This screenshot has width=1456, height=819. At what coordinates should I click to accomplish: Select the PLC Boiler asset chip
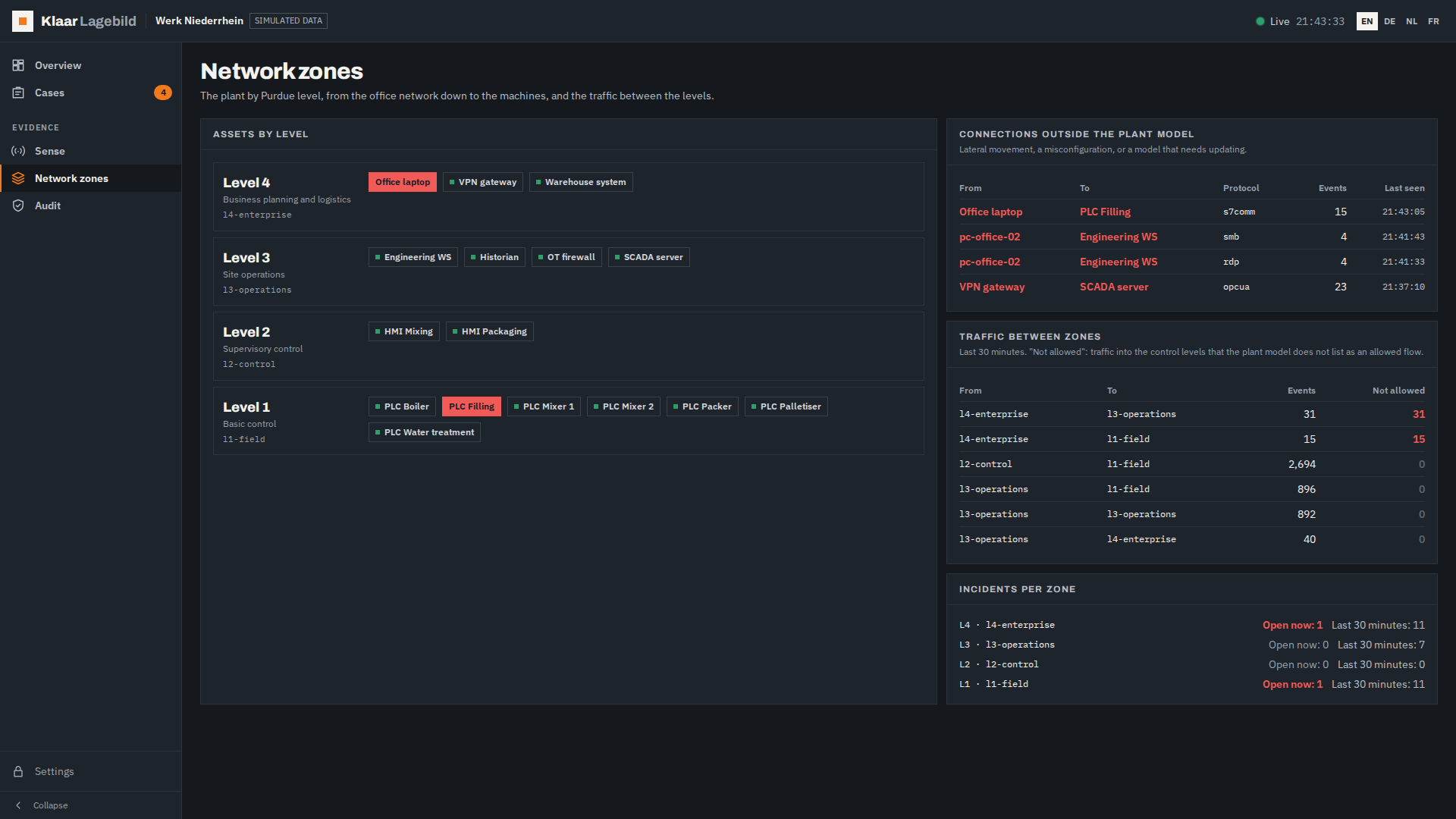402,406
